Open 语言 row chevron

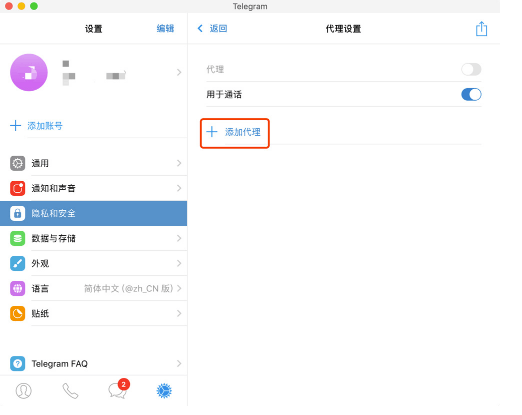click(x=179, y=288)
